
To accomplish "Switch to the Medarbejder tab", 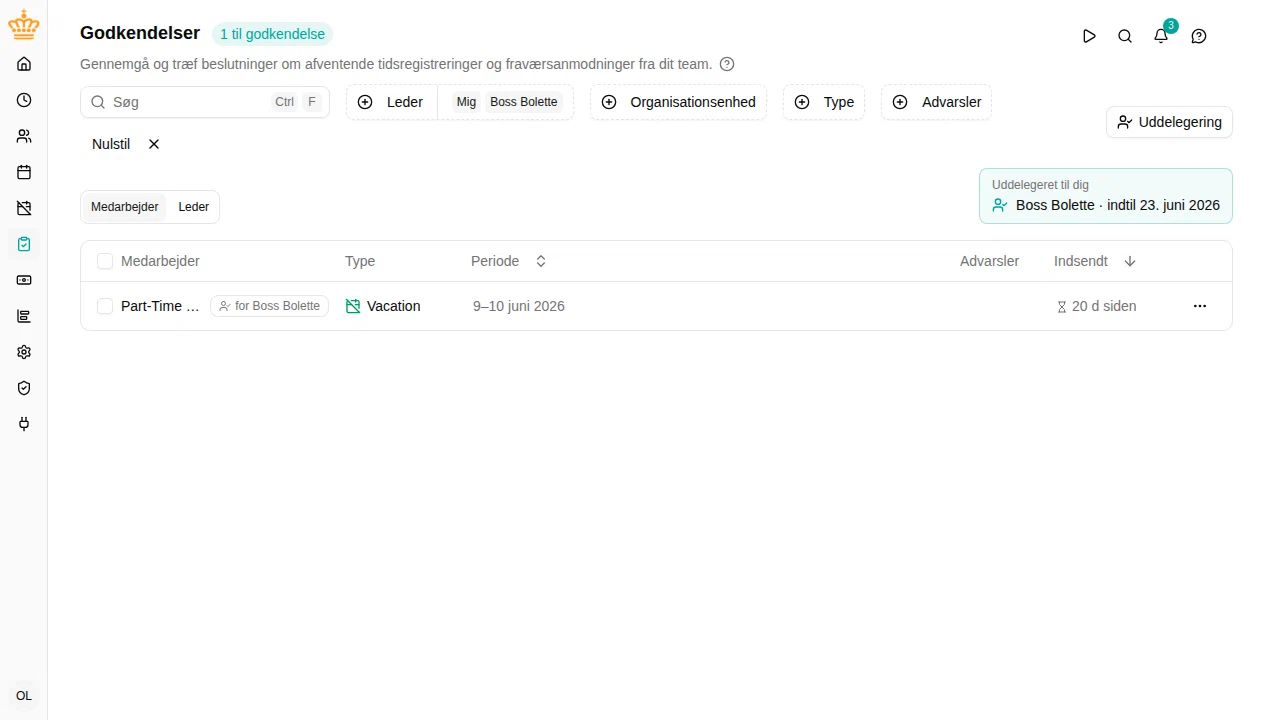I will coord(125,207).
